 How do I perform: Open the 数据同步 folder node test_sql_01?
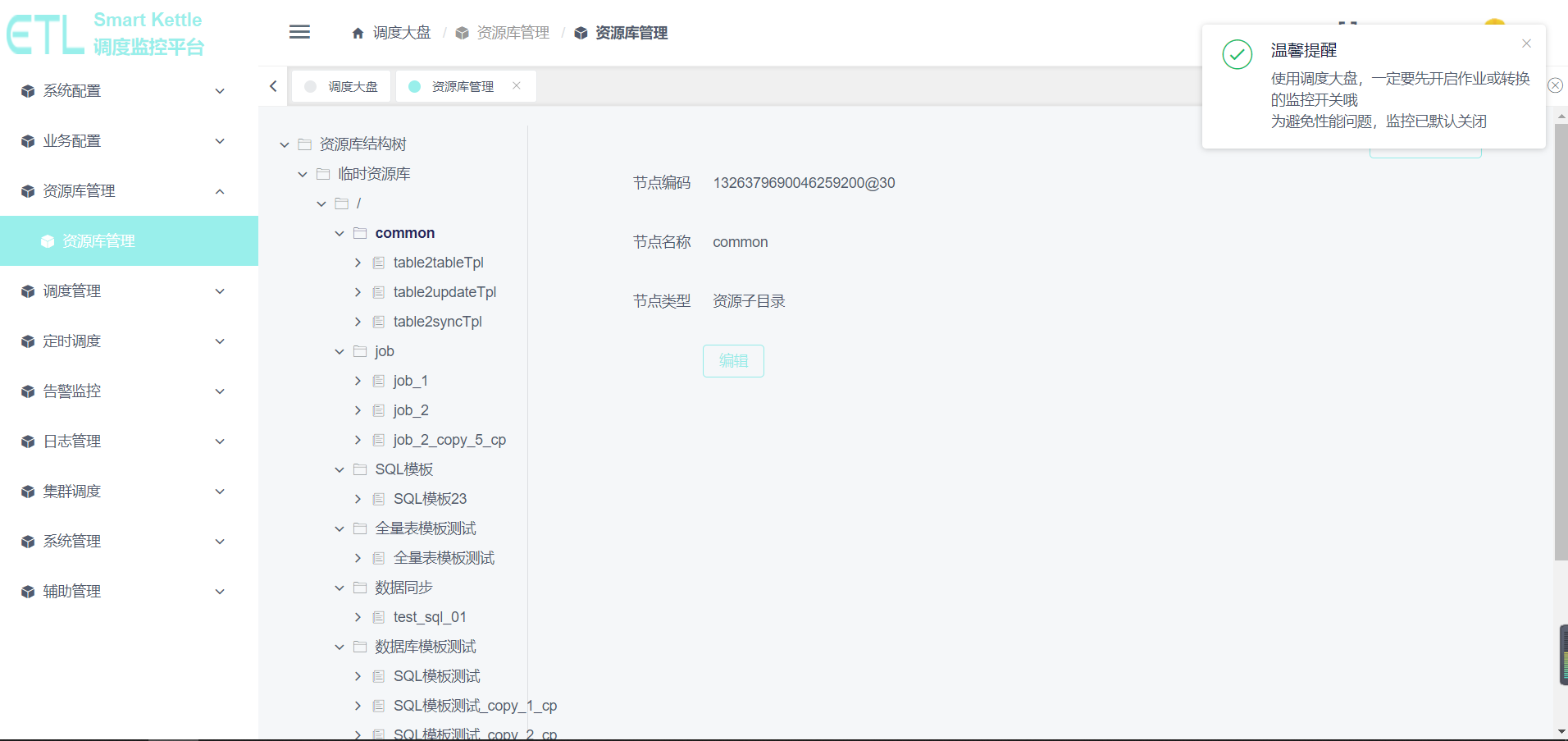click(x=430, y=616)
